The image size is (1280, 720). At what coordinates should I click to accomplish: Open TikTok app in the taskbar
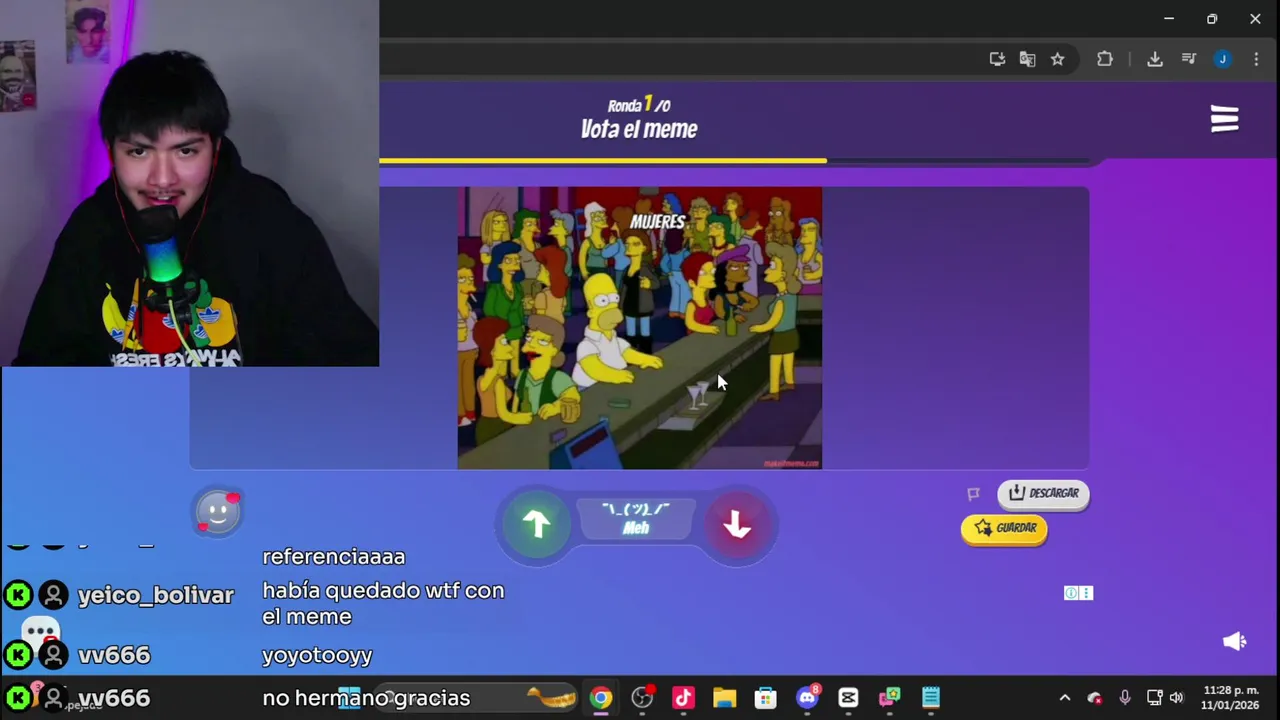(x=683, y=698)
